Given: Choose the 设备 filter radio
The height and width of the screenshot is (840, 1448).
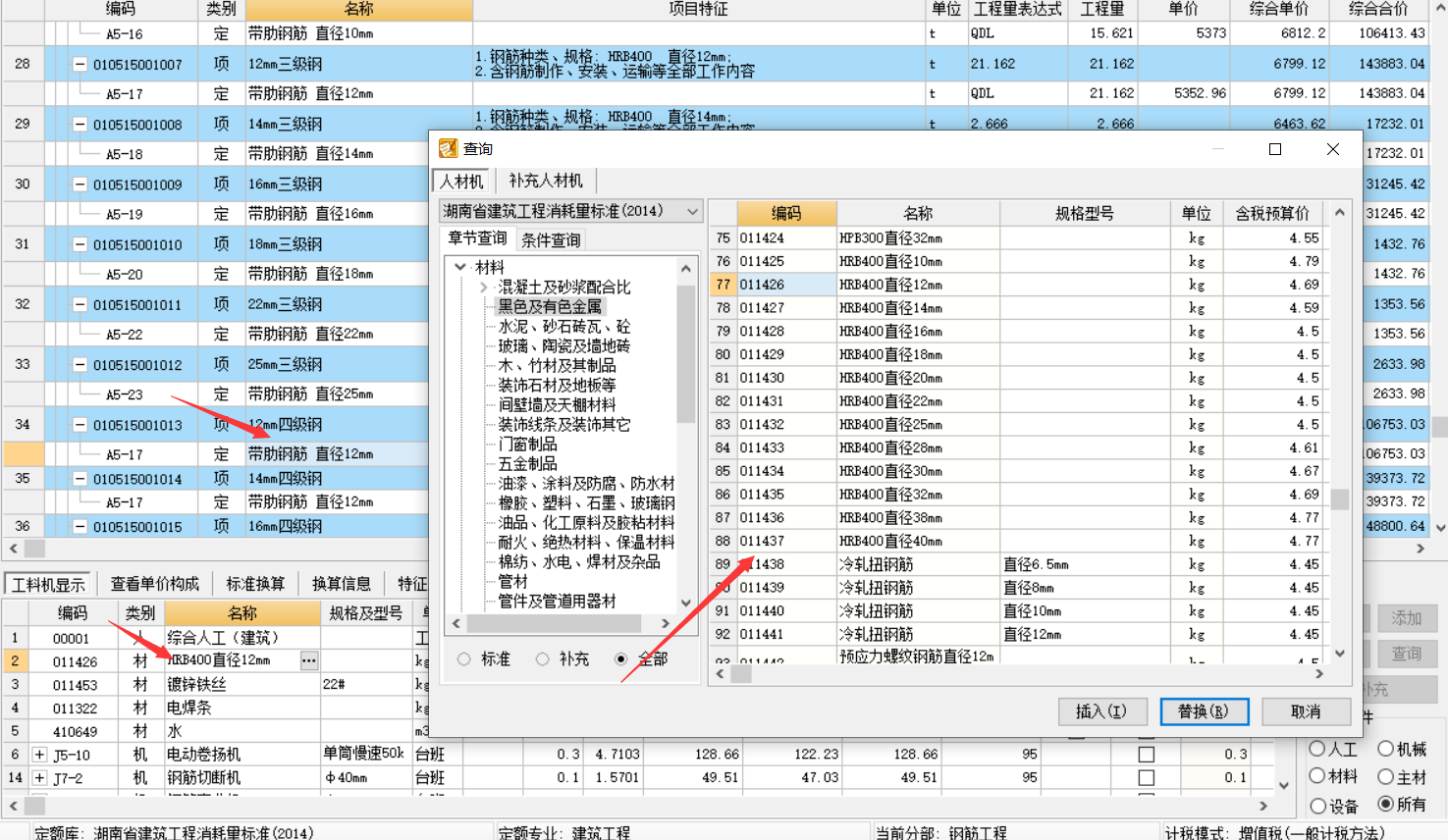Looking at the screenshot, I should coord(1317,805).
